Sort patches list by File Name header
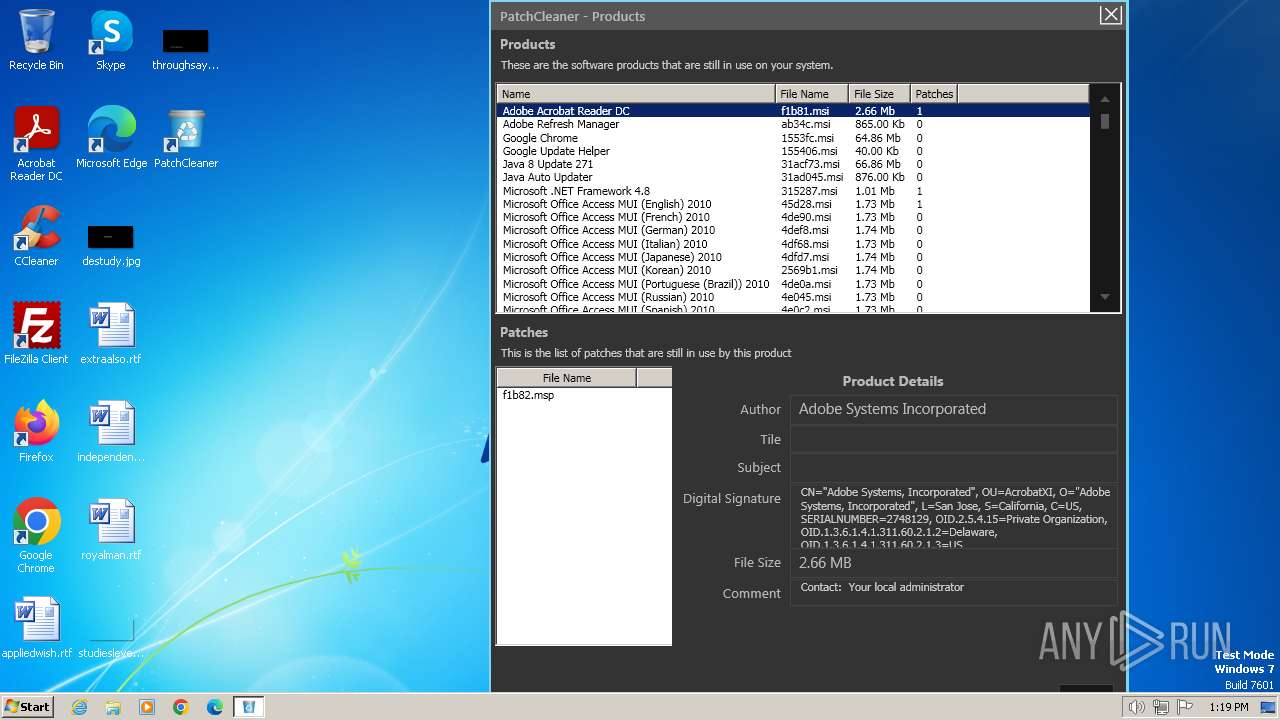The height and width of the screenshot is (720, 1280). (566, 378)
